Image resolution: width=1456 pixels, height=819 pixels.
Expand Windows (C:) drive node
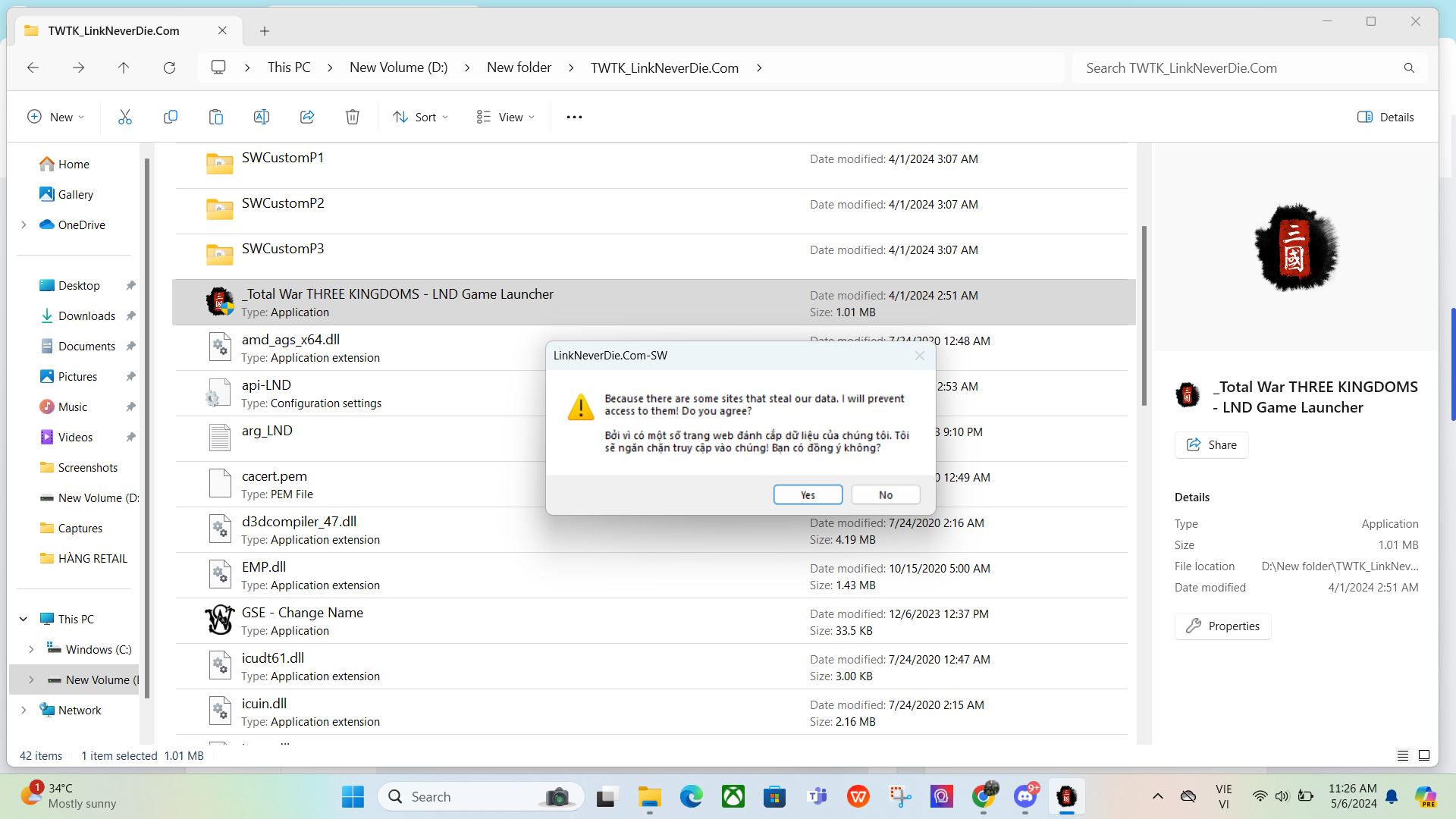[x=31, y=649]
